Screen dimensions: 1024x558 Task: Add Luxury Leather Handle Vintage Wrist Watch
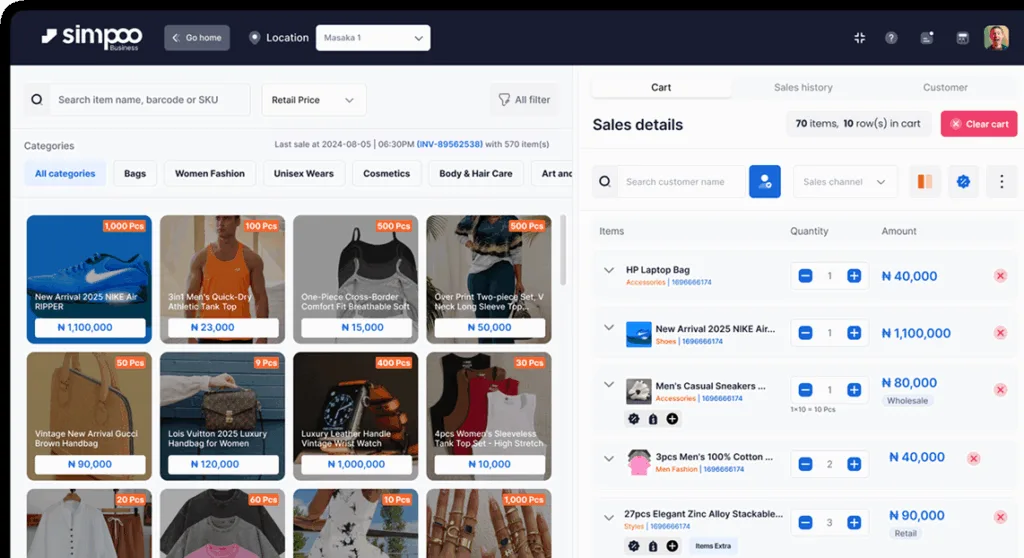pyautogui.click(x=355, y=416)
